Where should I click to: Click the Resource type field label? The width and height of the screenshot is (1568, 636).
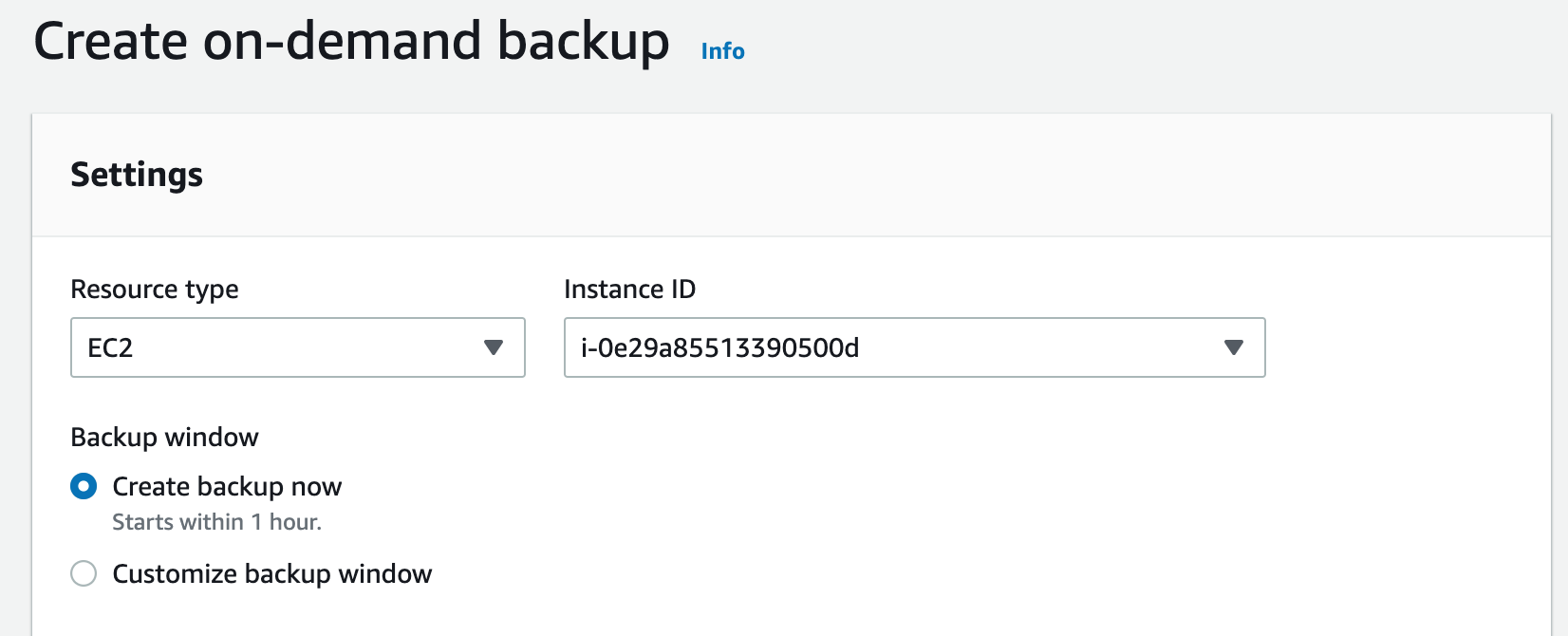155,290
